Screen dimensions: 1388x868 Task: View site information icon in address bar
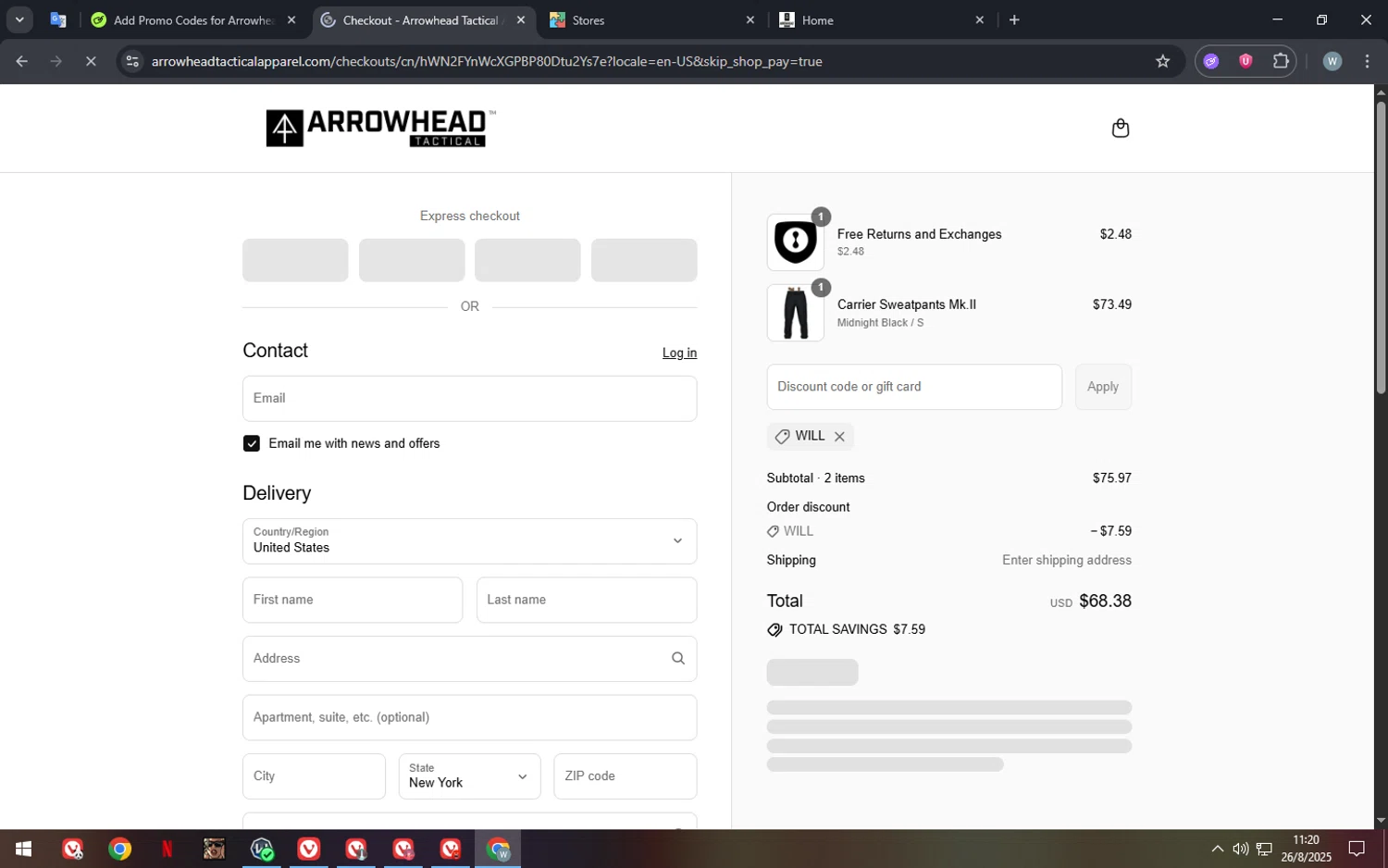(x=132, y=61)
